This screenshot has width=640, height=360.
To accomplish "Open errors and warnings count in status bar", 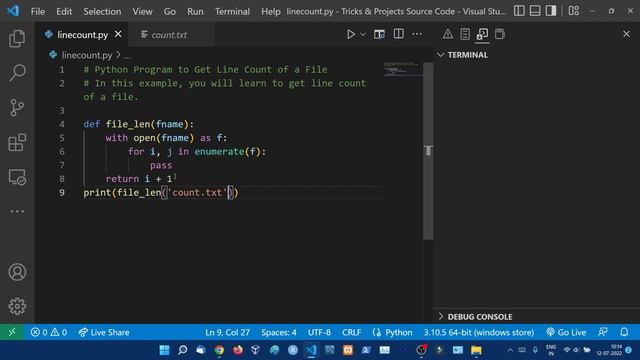I will [x=49, y=332].
